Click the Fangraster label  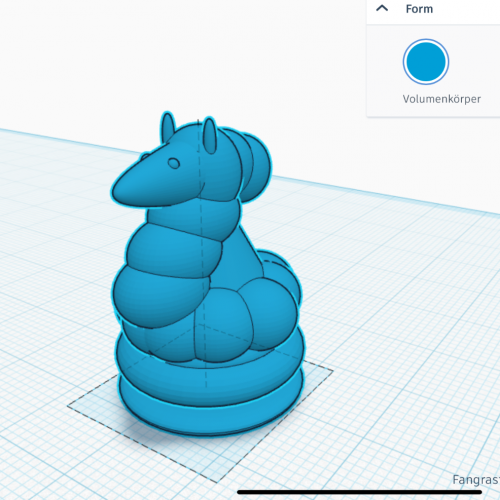click(x=476, y=480)
